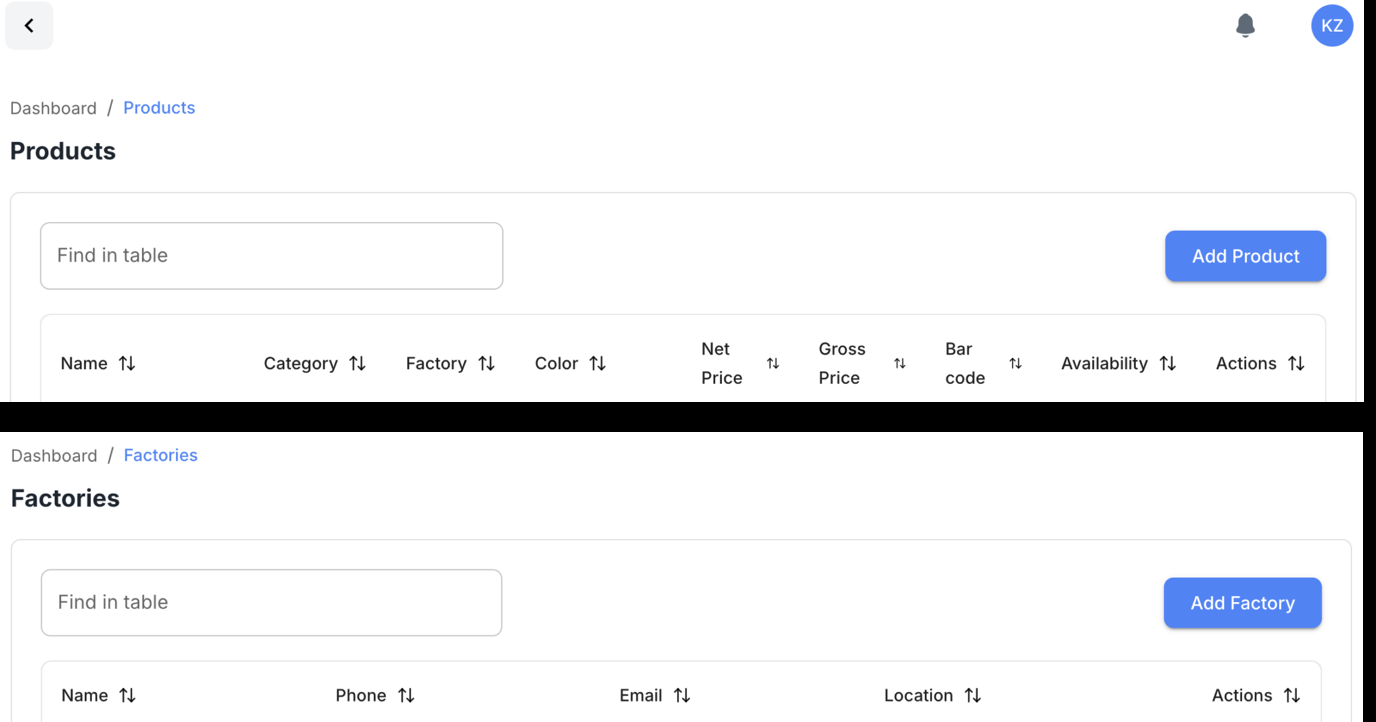Focus the Factories Find in table field
The image size is (1376, 722).
click(x=271, y=603)
